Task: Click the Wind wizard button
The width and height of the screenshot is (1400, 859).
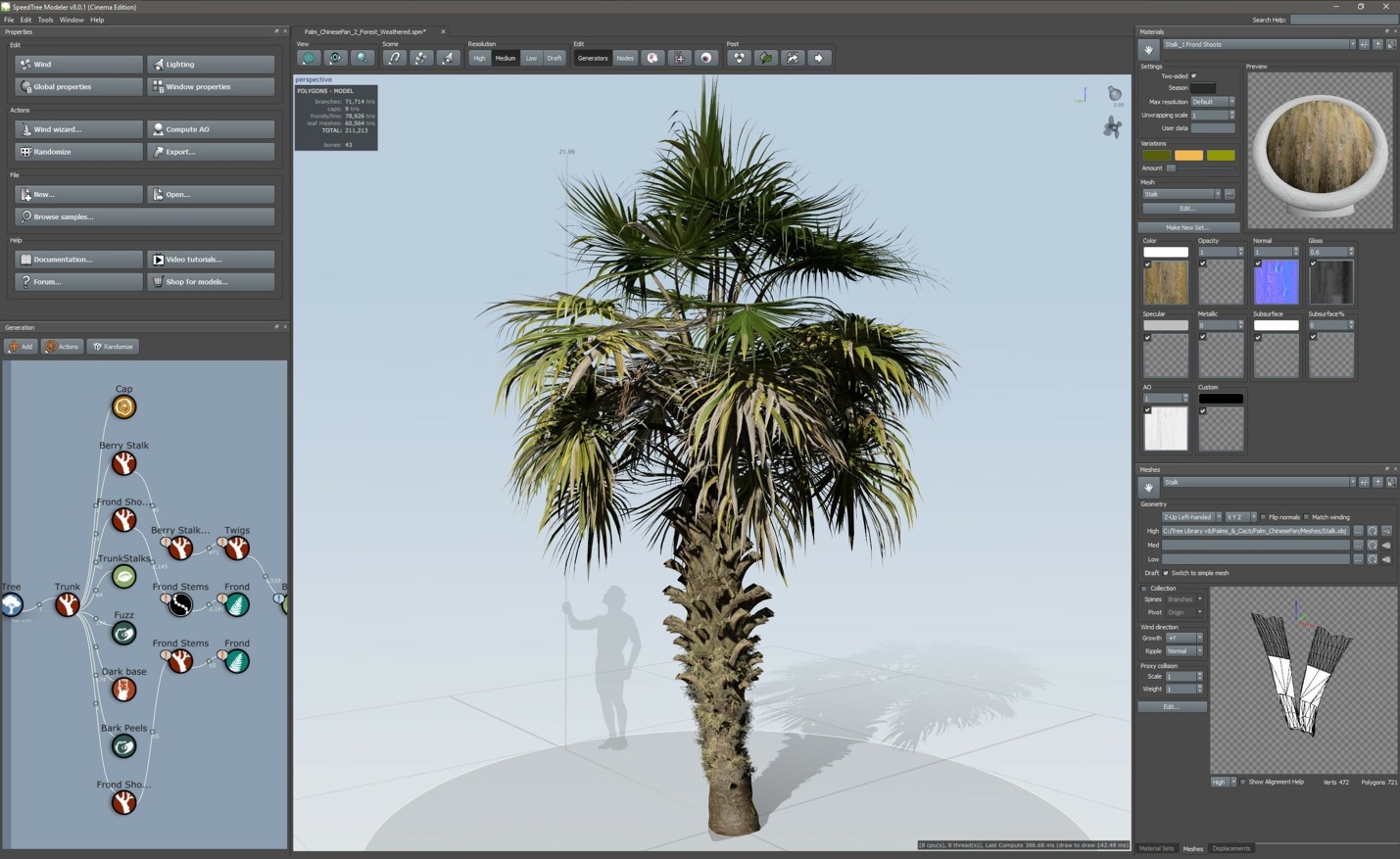Action: tap(78, 129)
